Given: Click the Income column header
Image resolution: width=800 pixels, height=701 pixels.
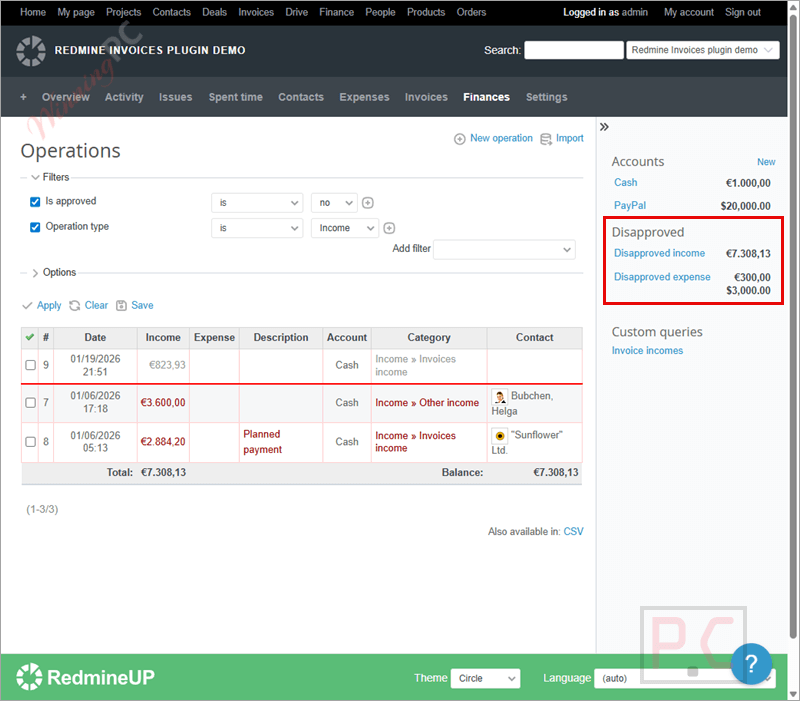Looking at the screenshot, I should (x=163, y=338).
